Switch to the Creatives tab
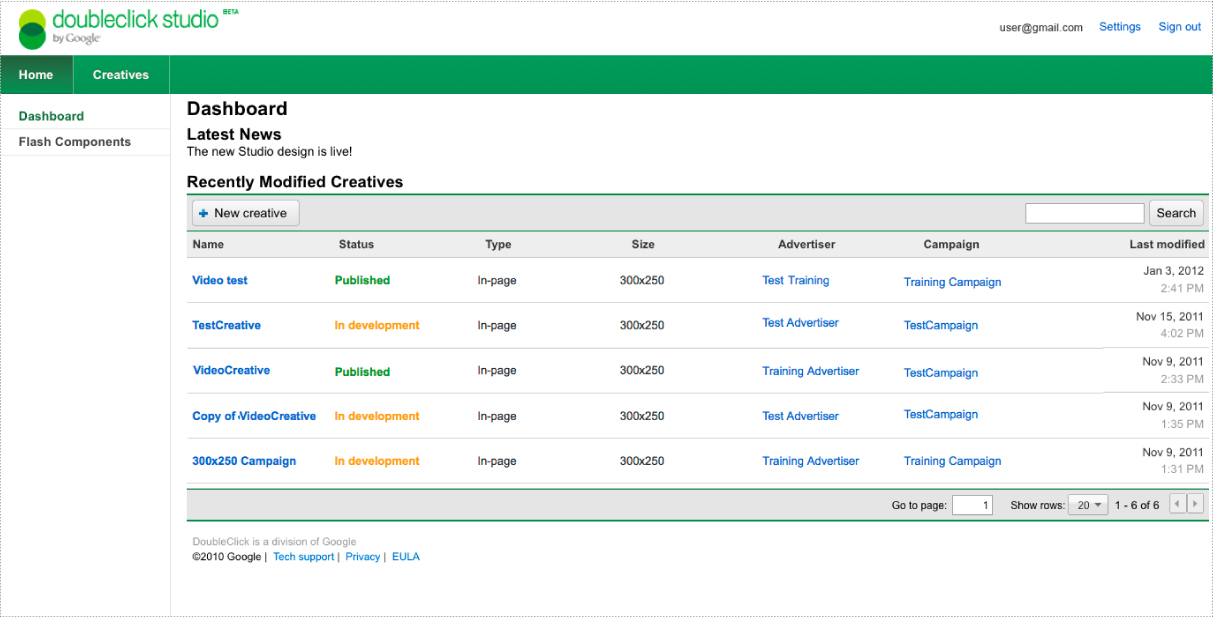This screenshot has width=1214, height=617. click(120, 75)
